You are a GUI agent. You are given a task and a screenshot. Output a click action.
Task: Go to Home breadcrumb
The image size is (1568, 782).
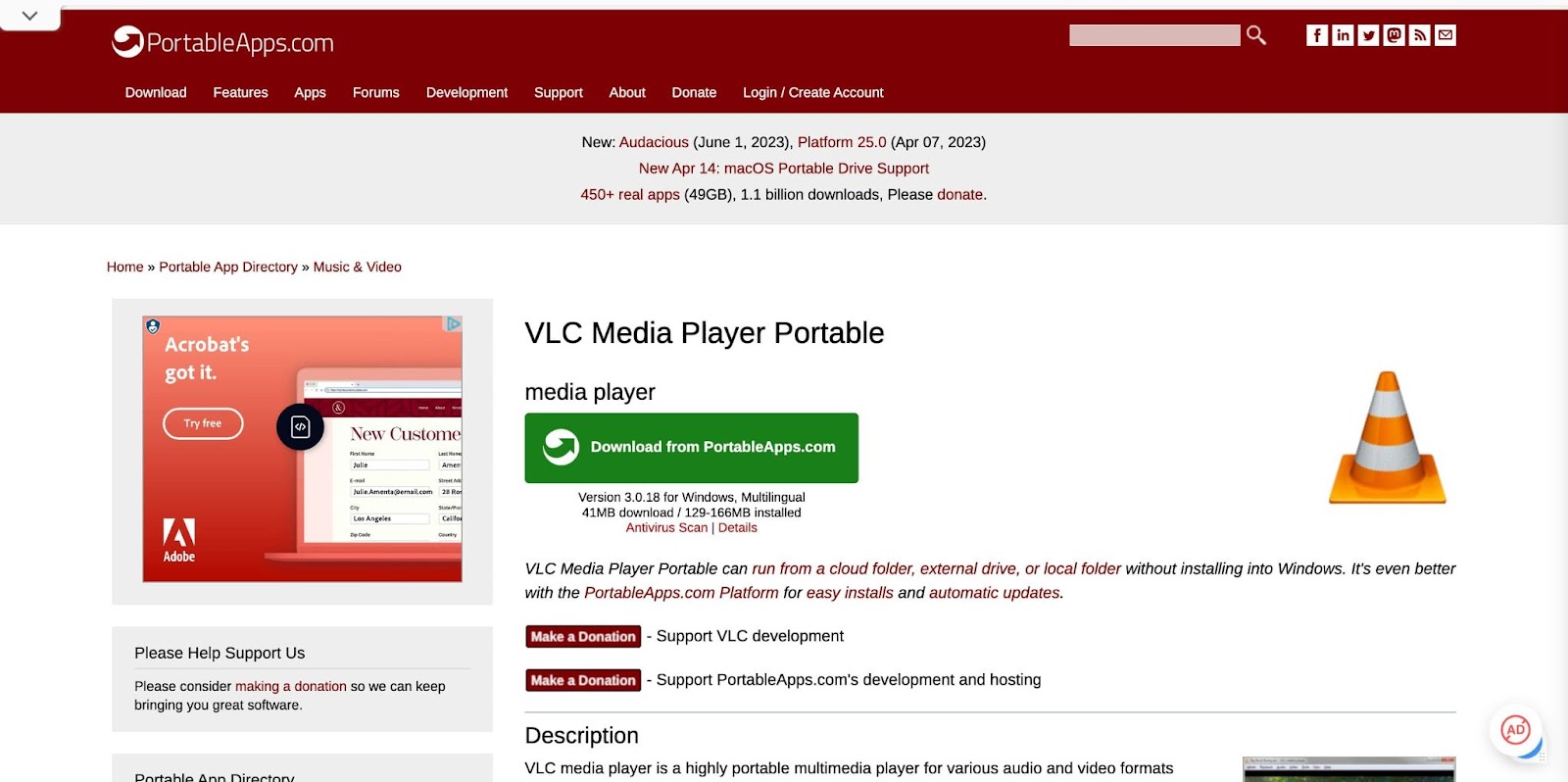[x=124, y=267]
